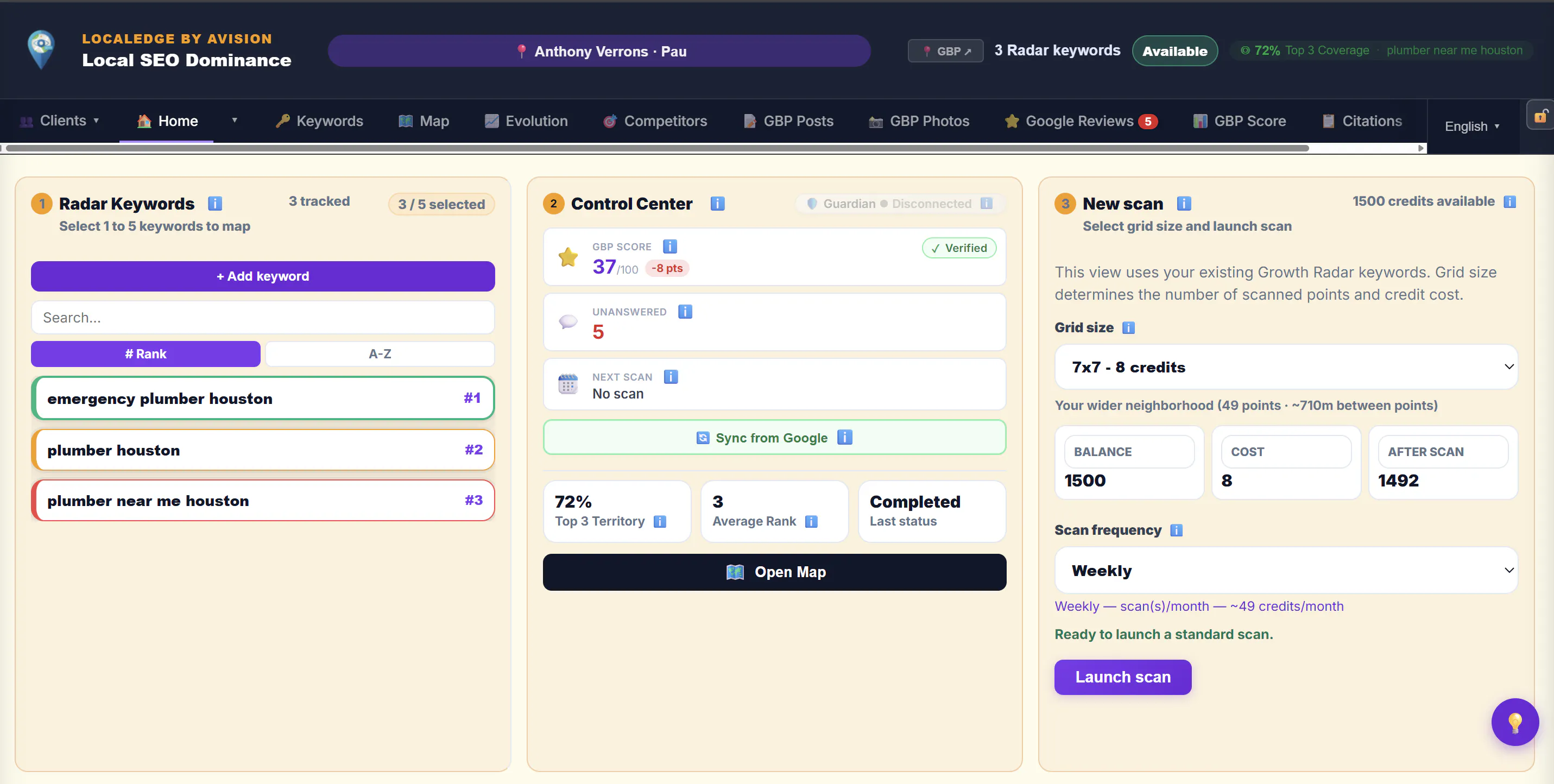This screenshot has width=1554, height=784.
Task: Click the house icon on Home tab
Action: pyautogui.click(x=143, y=121)
